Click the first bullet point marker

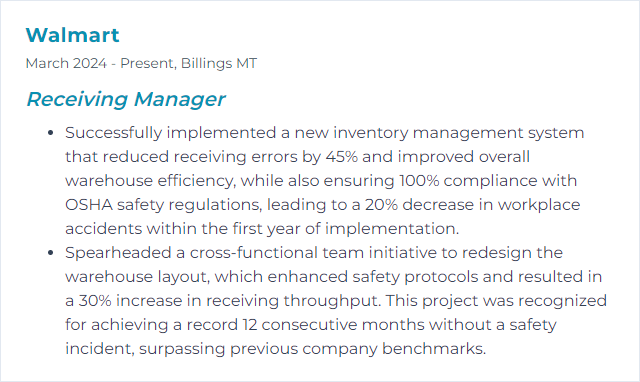coord(51,133)
